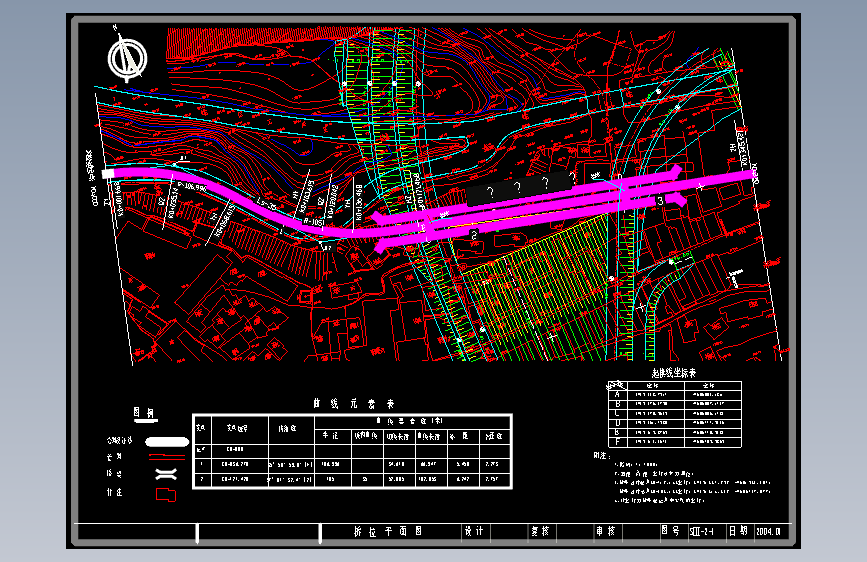Select the red double-line legend sample

pyautogui.click(x=166, y=457)
